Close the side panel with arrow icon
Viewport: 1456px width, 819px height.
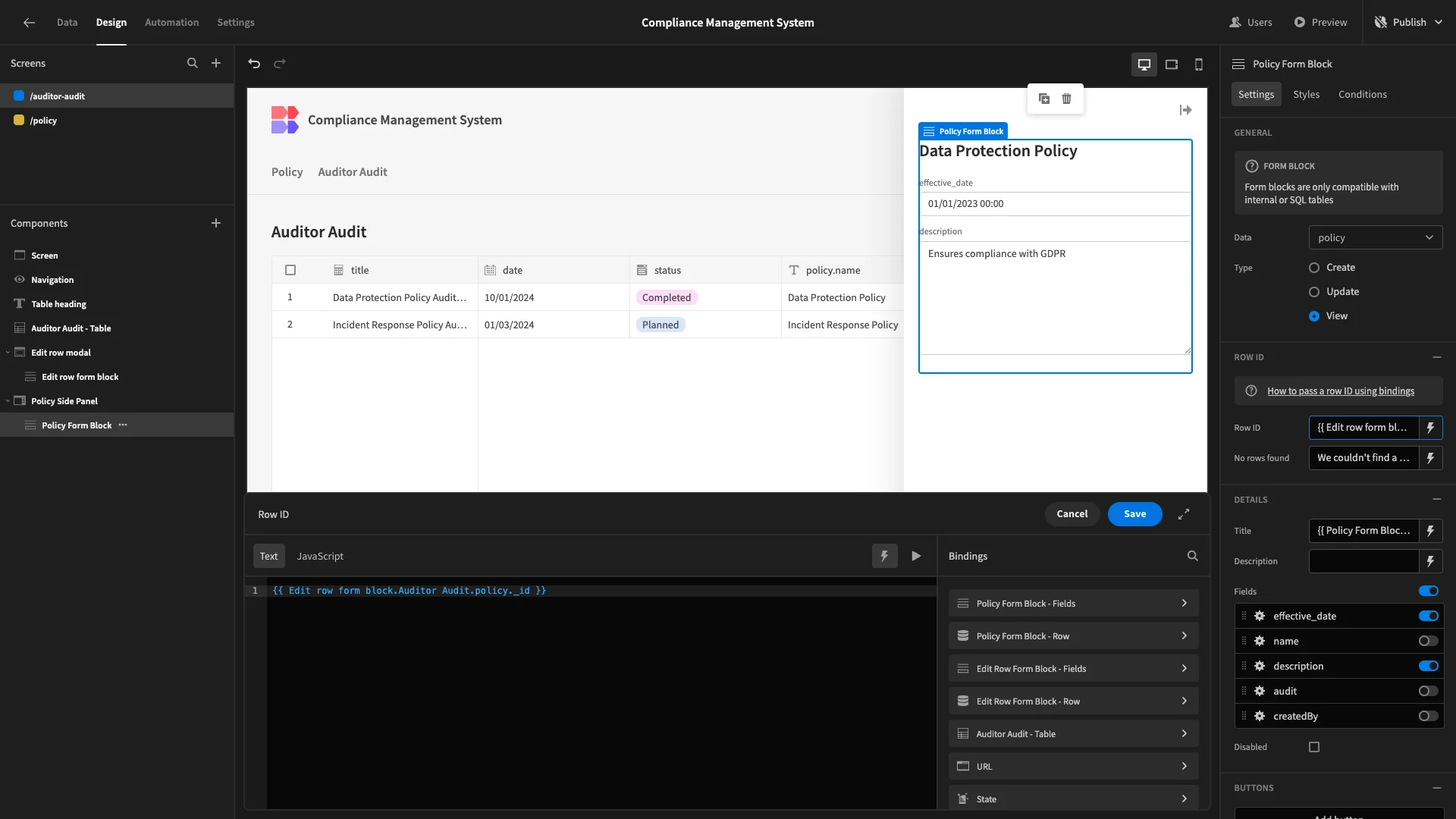click(x=1186, y=110)
